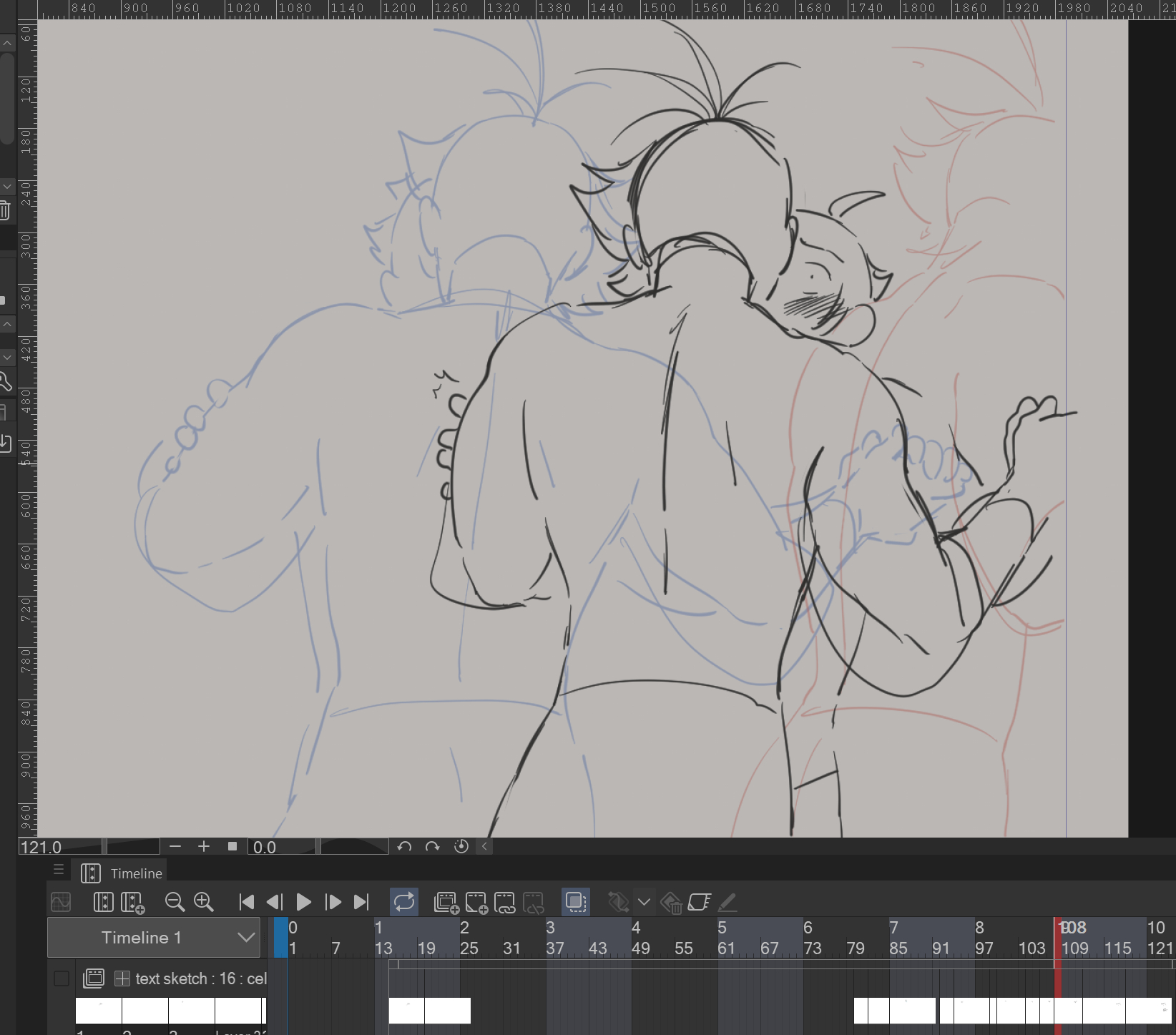Go to the last frame
Screen dimensions: 1176x1035
coord(362,902)
